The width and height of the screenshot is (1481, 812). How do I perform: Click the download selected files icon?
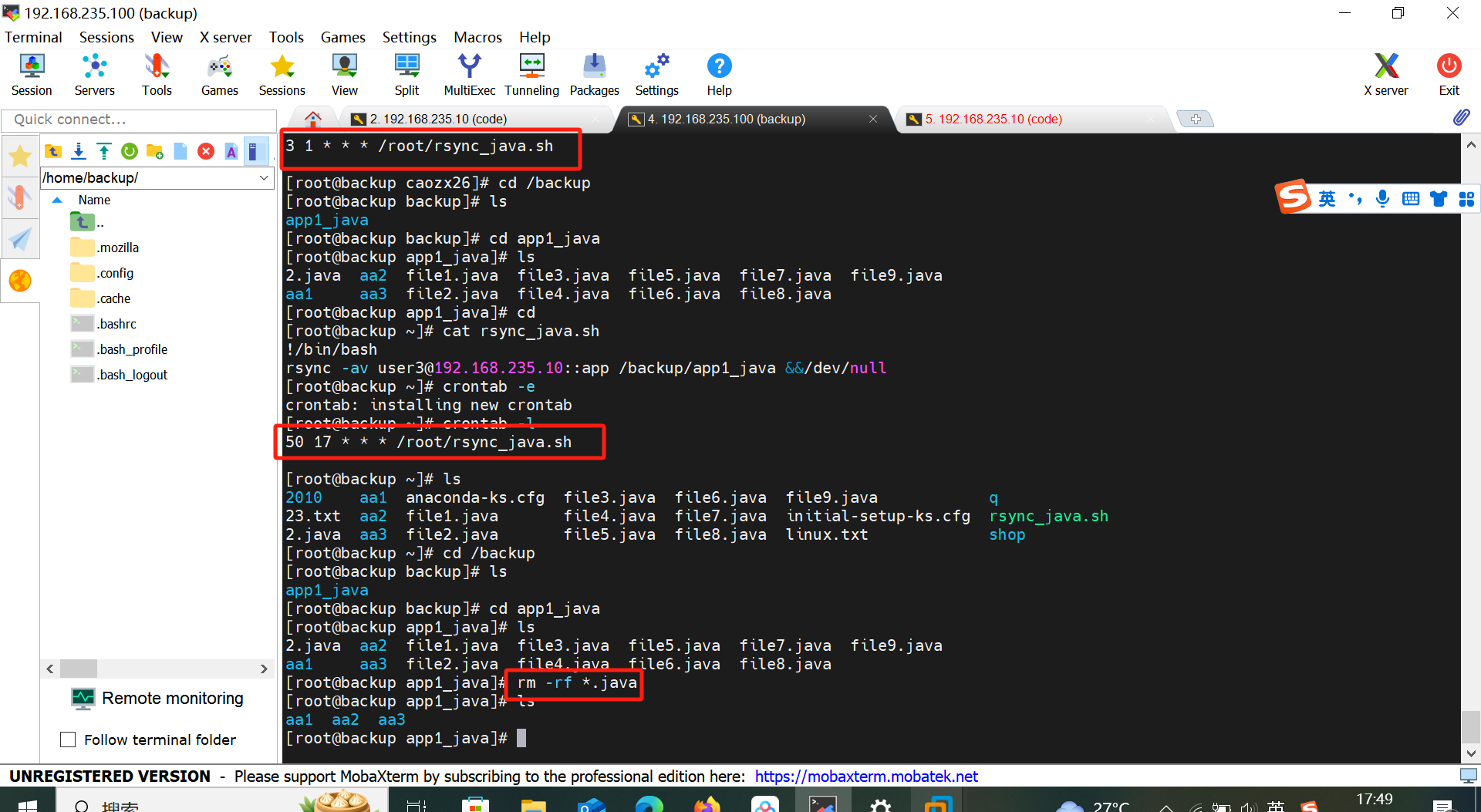[x=79, y=151]
